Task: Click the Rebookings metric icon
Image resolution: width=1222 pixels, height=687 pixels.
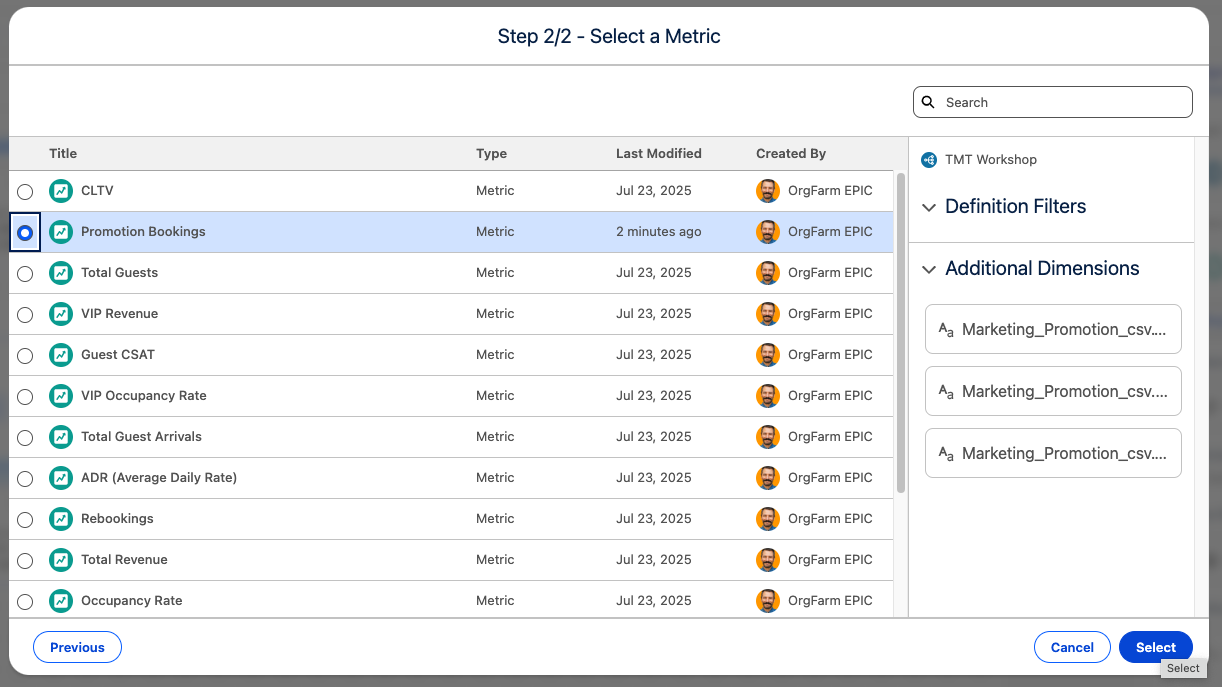Action: coord(61,519)
